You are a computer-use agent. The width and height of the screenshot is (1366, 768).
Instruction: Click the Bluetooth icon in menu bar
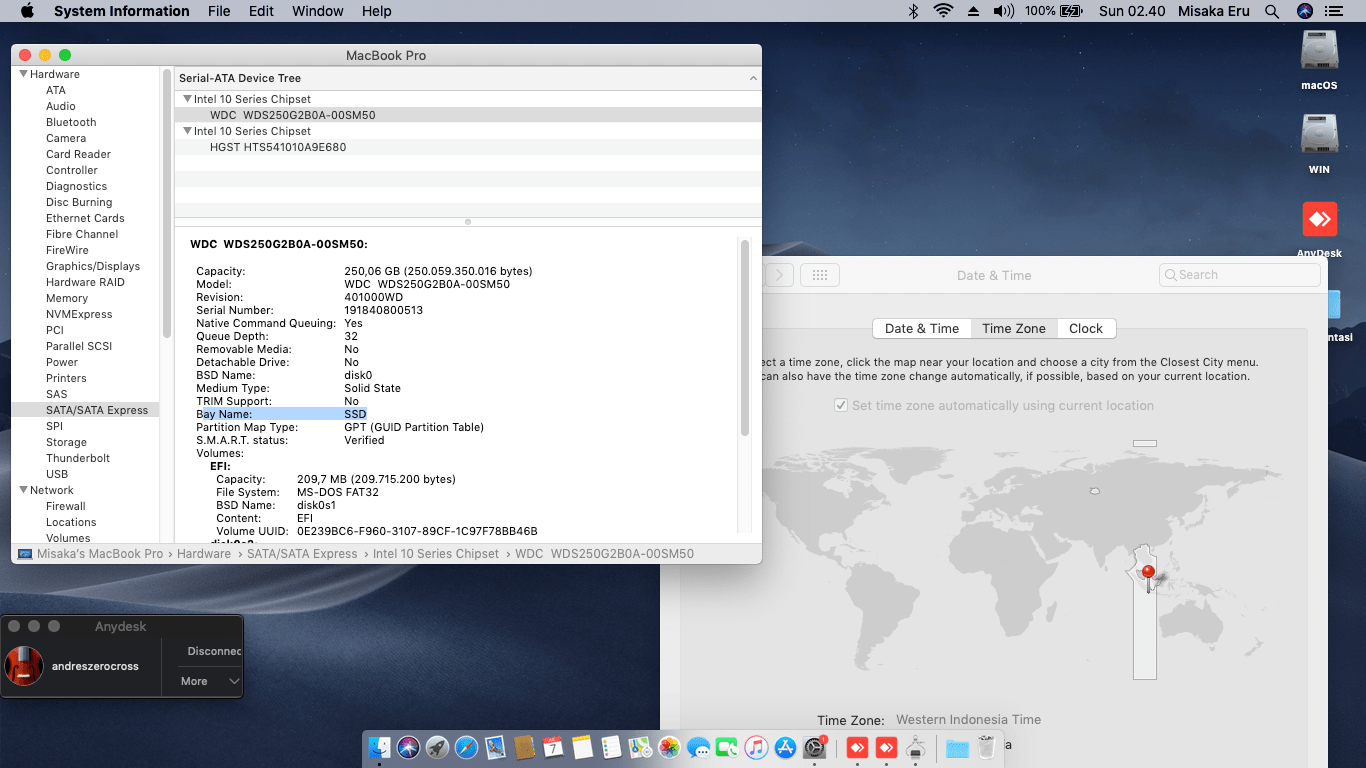pos(915,11)
